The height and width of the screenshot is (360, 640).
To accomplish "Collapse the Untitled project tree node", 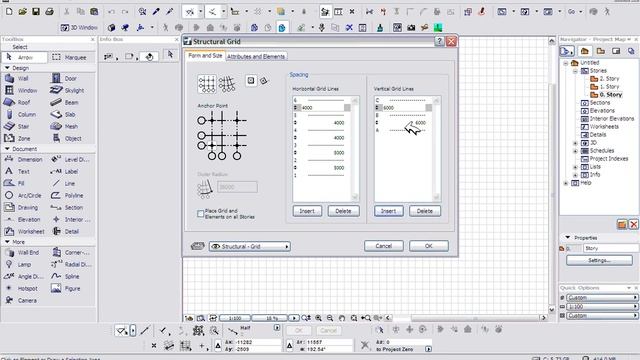I will [x=566, y=63].
